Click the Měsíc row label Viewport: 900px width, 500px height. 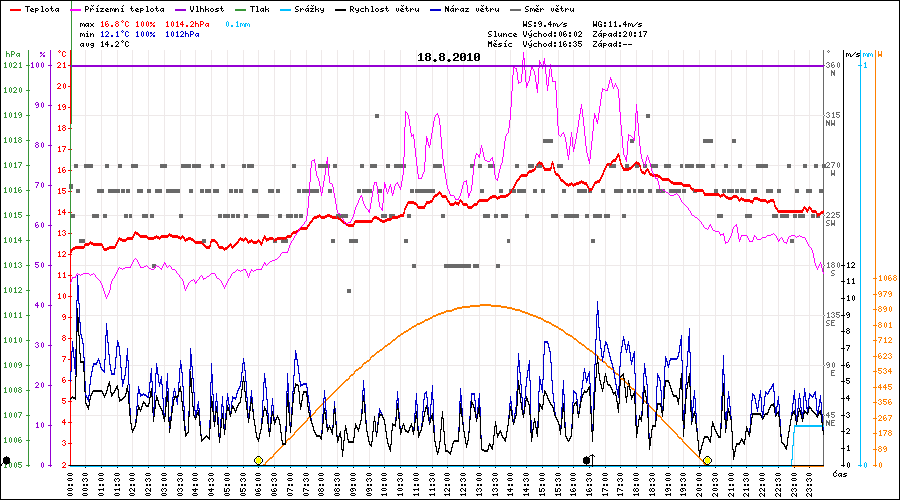(500, 44)
